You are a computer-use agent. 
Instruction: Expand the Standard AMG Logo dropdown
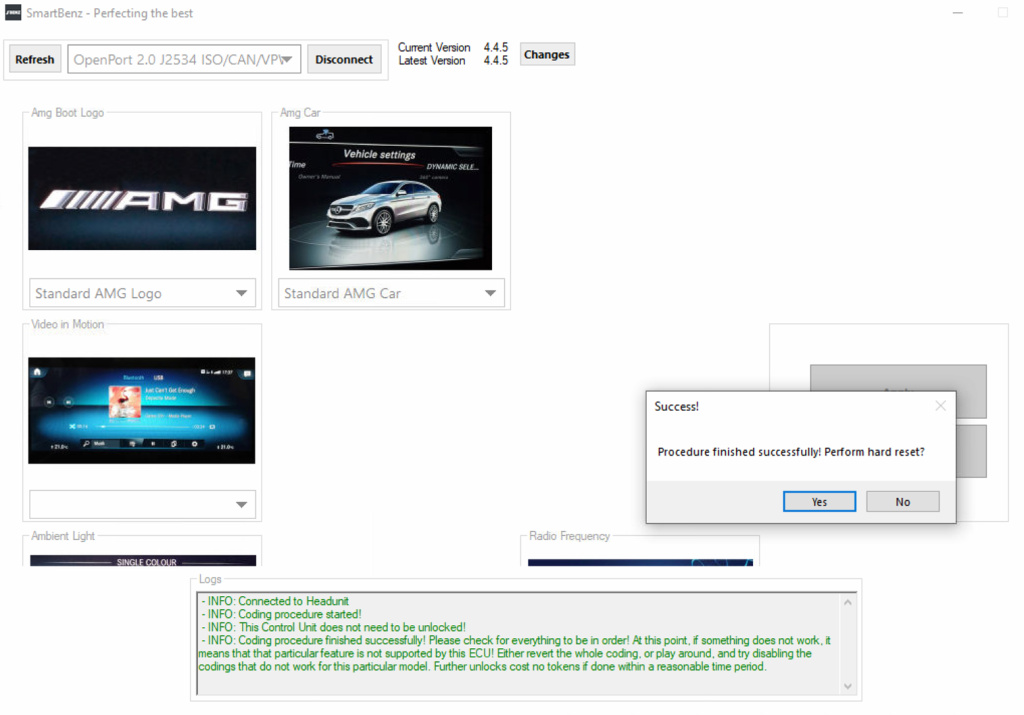tap(142, 293)
